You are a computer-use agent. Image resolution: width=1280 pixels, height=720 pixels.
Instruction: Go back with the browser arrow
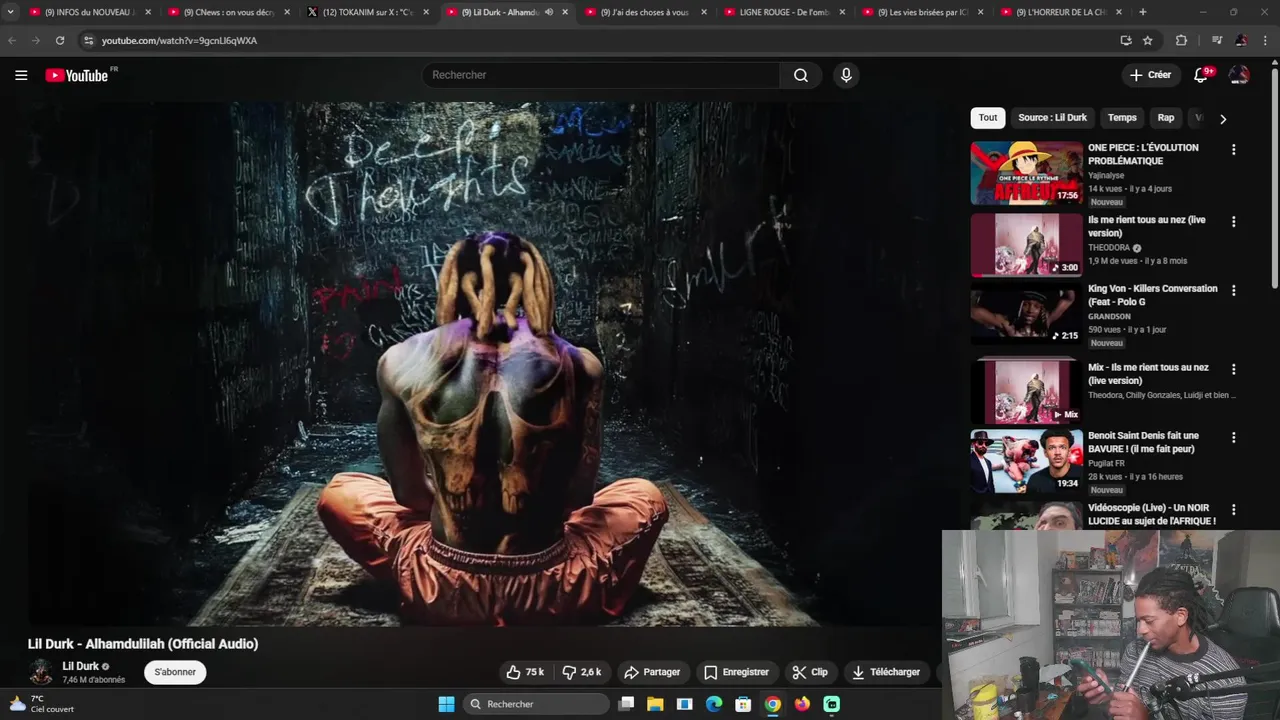pyautogui.click(x=12, y=40)
